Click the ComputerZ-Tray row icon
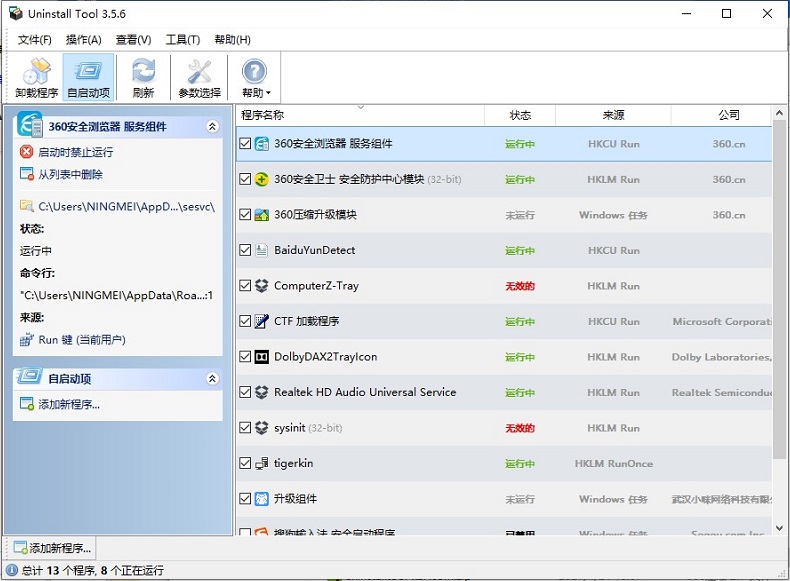Screen dimensions: 790x581 click(261, 286)
